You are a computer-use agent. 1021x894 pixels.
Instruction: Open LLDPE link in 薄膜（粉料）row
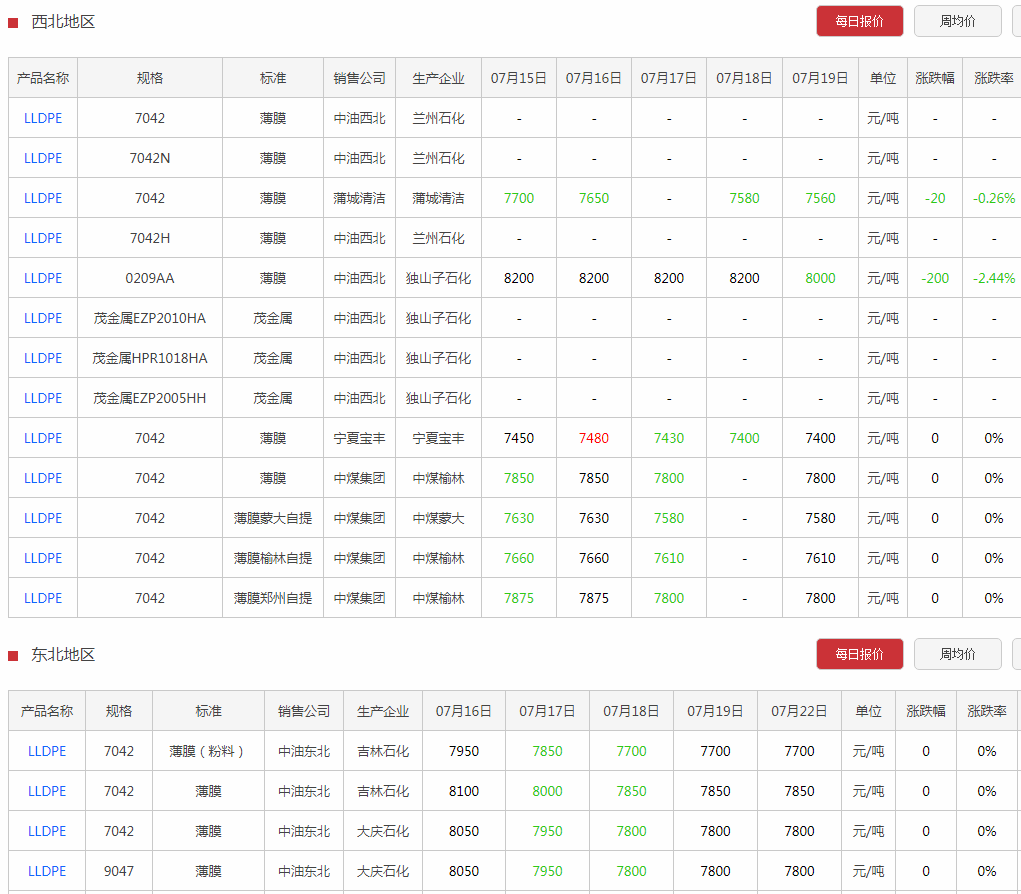(47, 751)
